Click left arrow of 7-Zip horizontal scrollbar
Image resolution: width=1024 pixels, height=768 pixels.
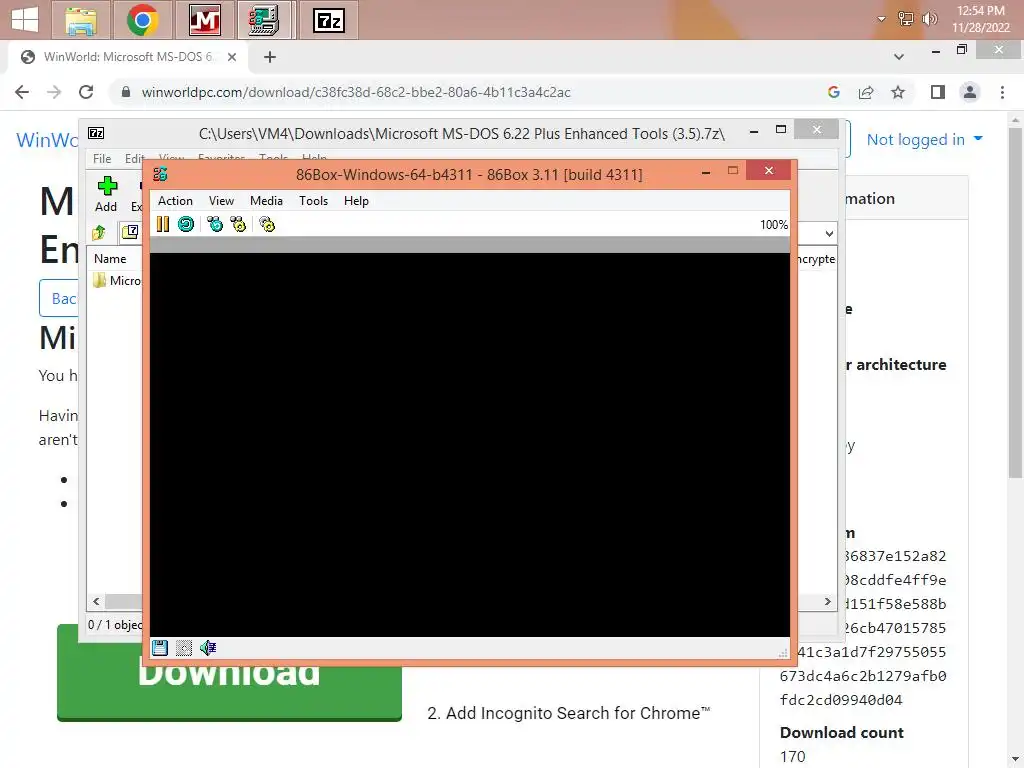[x=97, y=601]
